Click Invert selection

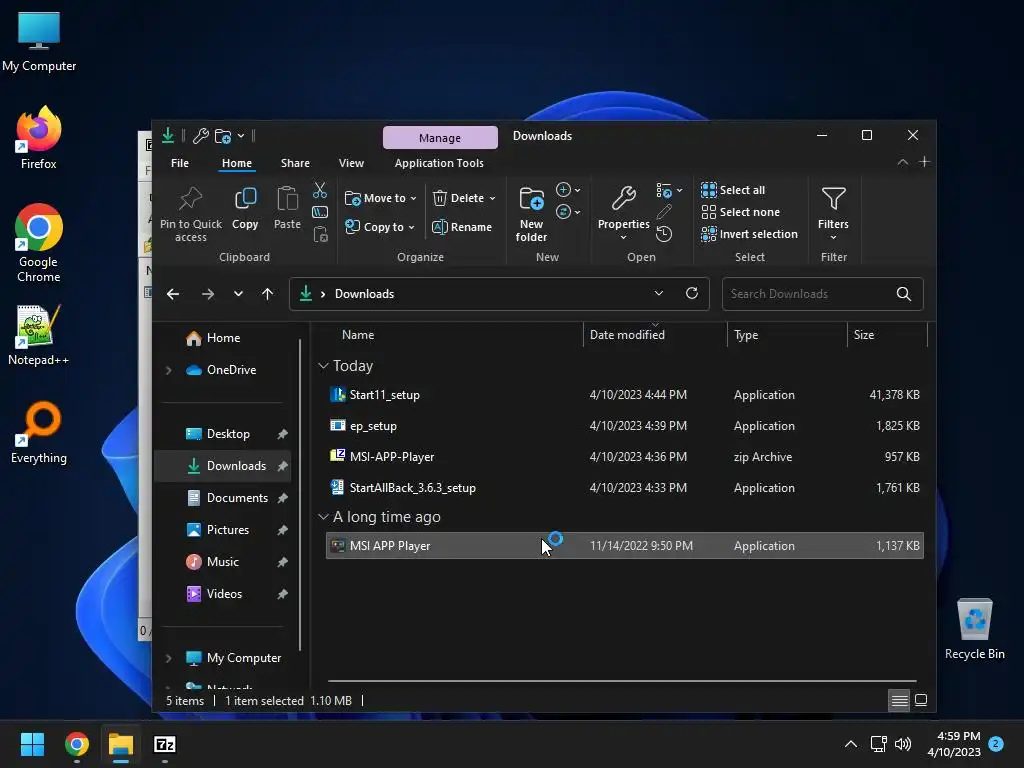(750, 234)
